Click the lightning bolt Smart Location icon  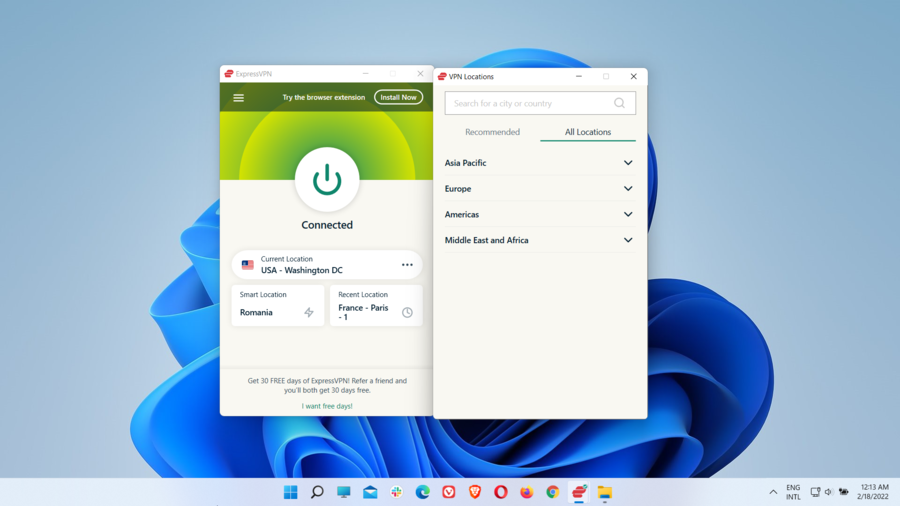(309, 312)
